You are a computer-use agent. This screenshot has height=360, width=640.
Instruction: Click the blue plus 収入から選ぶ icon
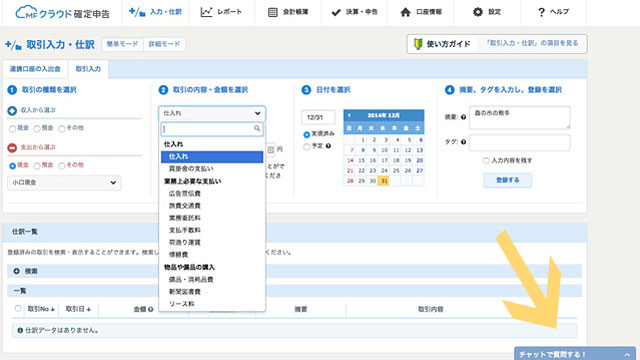[12, 110]
